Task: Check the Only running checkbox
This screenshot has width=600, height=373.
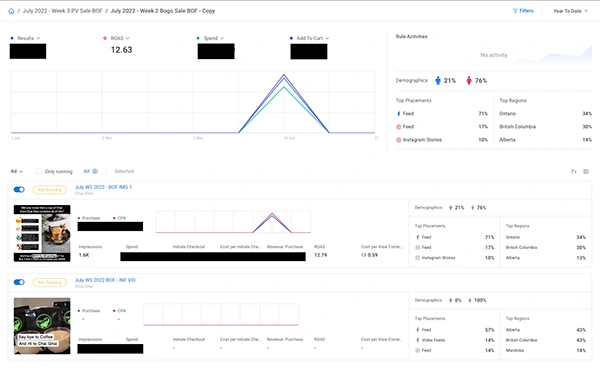Action: point(39,171)
